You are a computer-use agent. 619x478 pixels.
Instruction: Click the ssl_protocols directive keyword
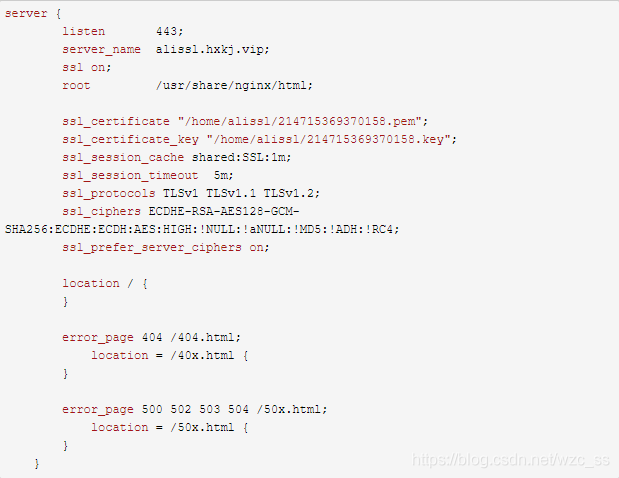(x=109, y=194)
